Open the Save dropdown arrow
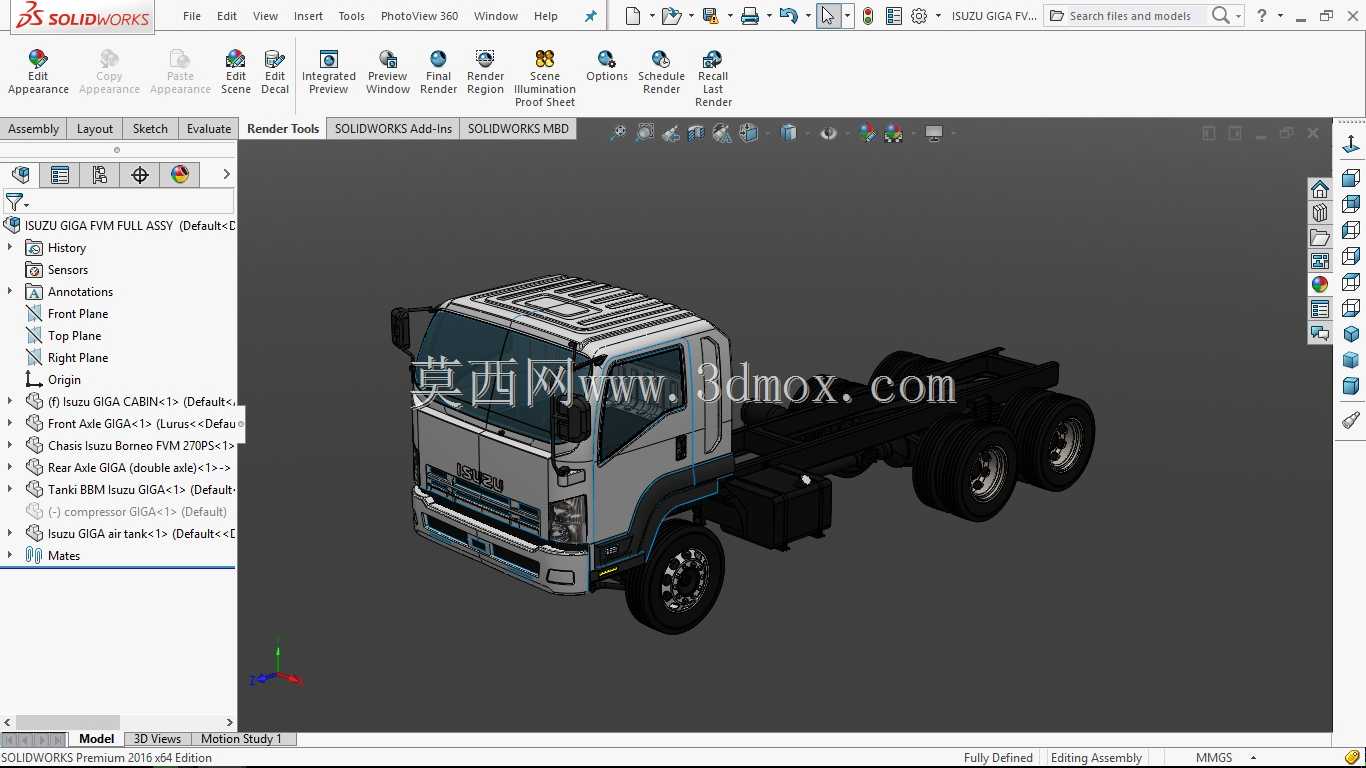 pyautogui.click(x=730, y=16)
